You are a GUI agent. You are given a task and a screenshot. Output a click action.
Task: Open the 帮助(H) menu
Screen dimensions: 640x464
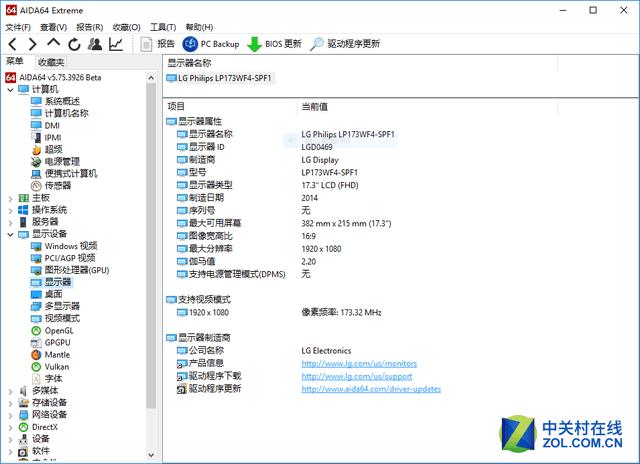pyautogui.click(x=199, y=27)
